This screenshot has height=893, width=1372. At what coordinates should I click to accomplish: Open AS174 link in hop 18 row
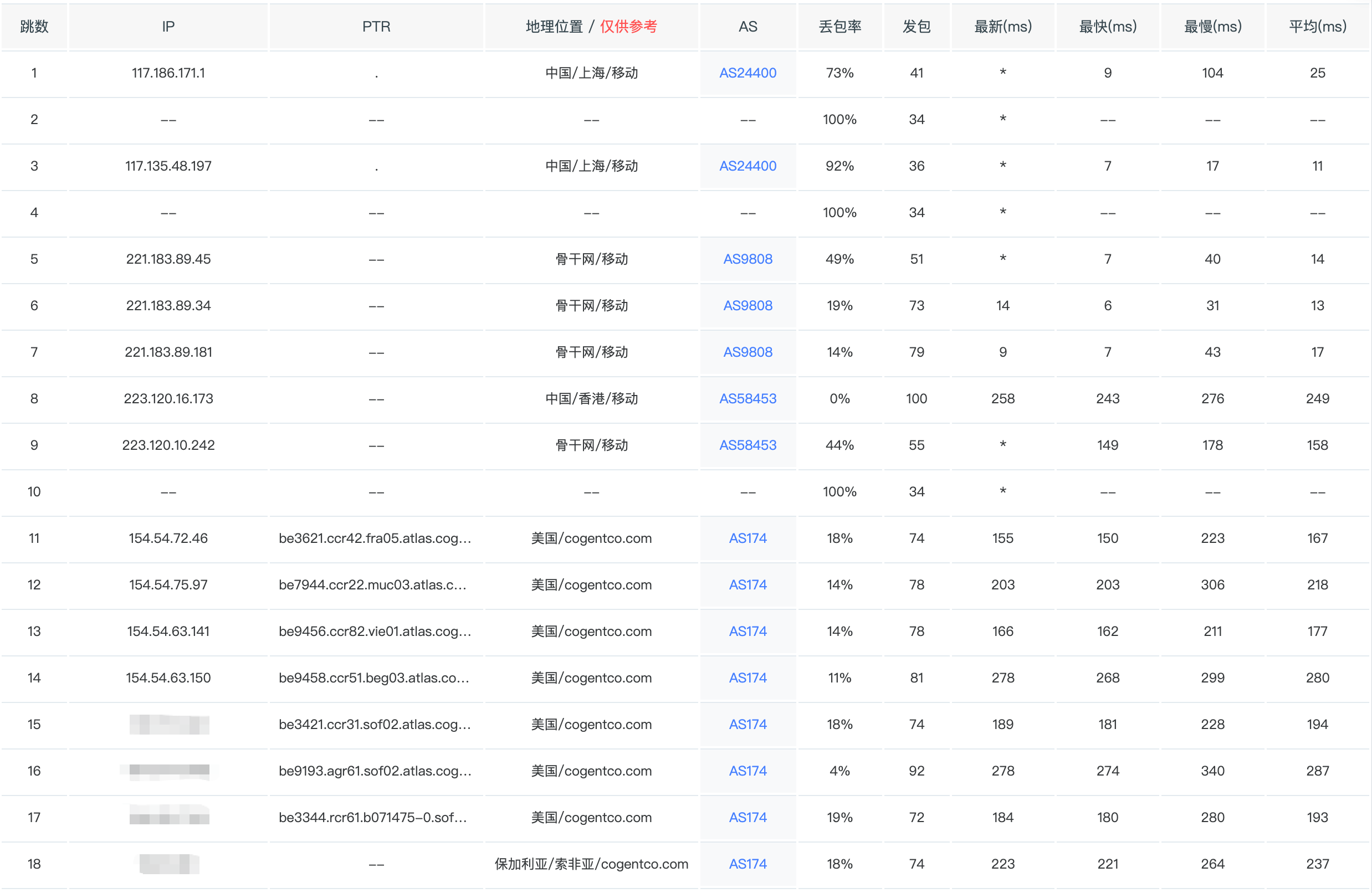coord(748,864)
